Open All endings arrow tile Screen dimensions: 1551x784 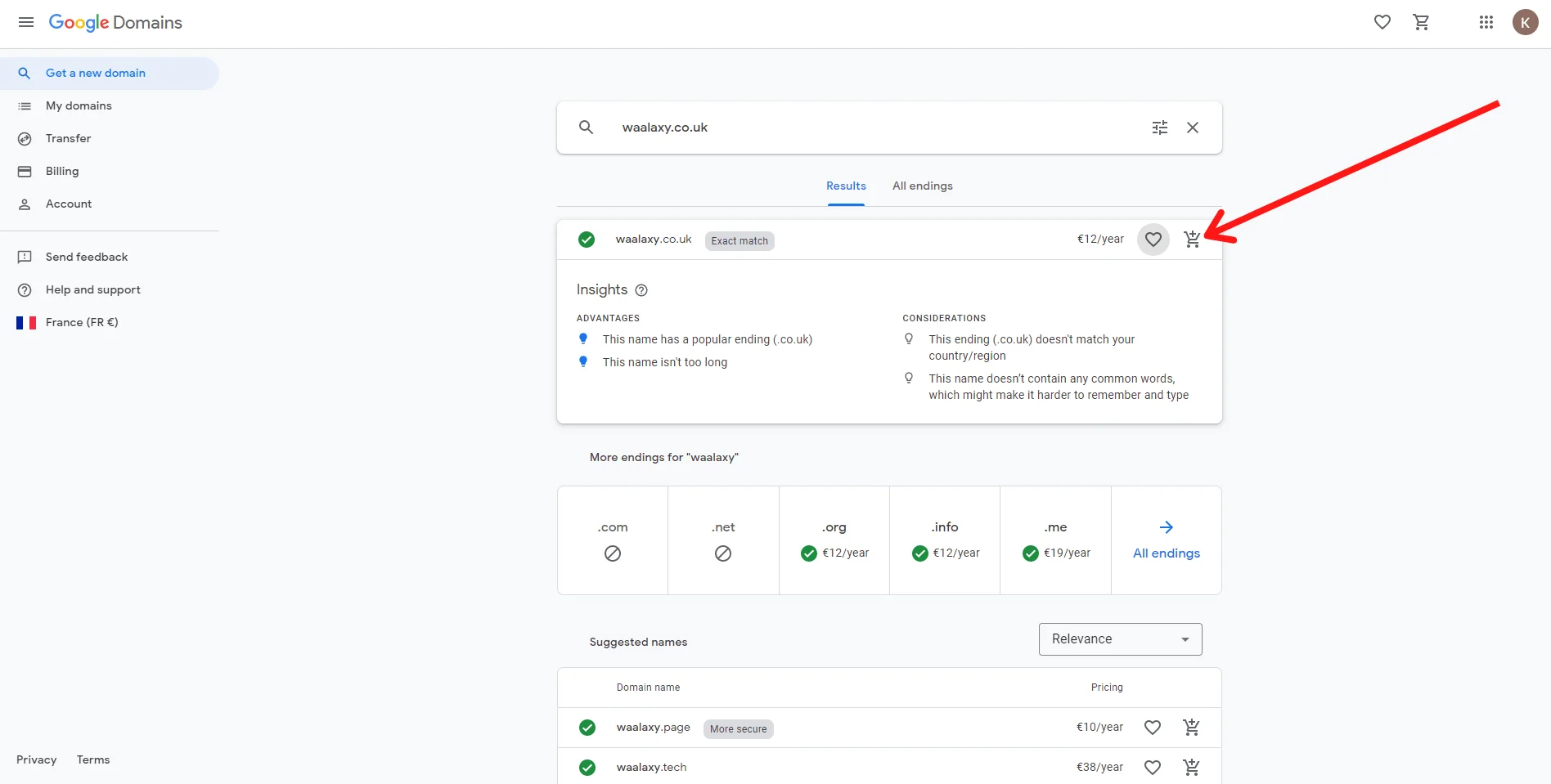pyautogui.click(x=1167, y=540)
